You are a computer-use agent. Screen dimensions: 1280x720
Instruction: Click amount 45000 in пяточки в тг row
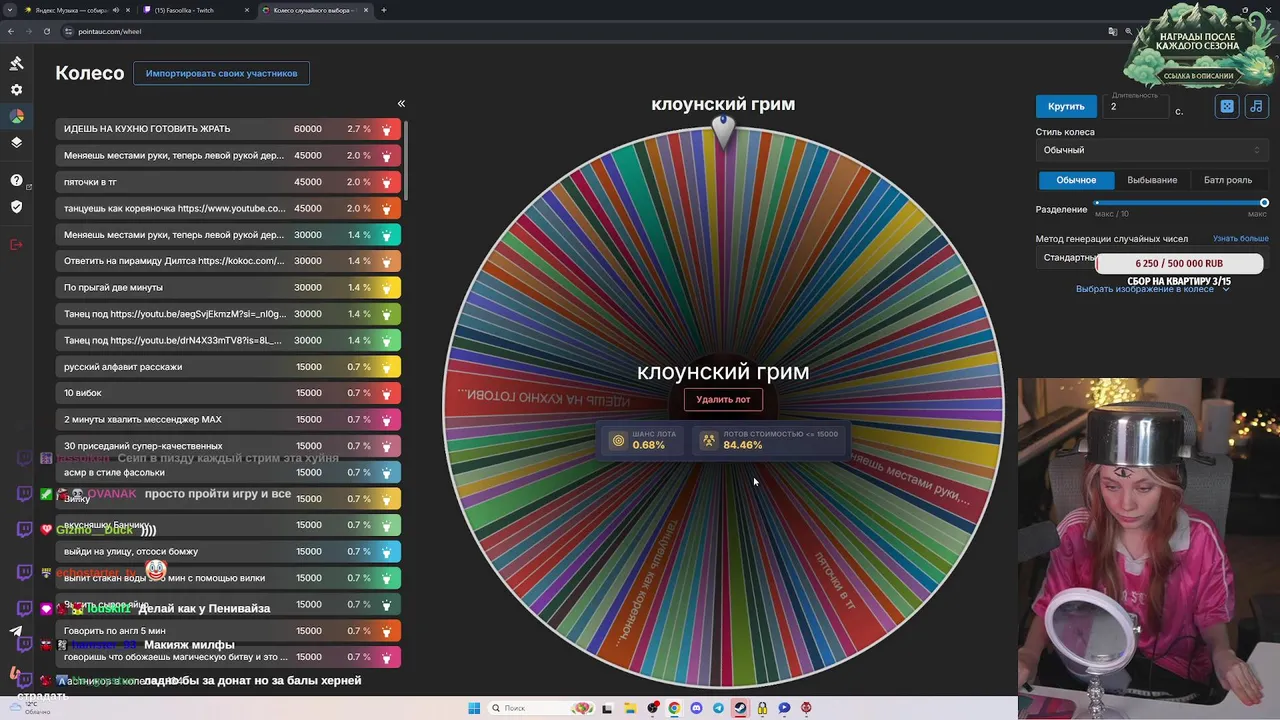tap(308, 182)
